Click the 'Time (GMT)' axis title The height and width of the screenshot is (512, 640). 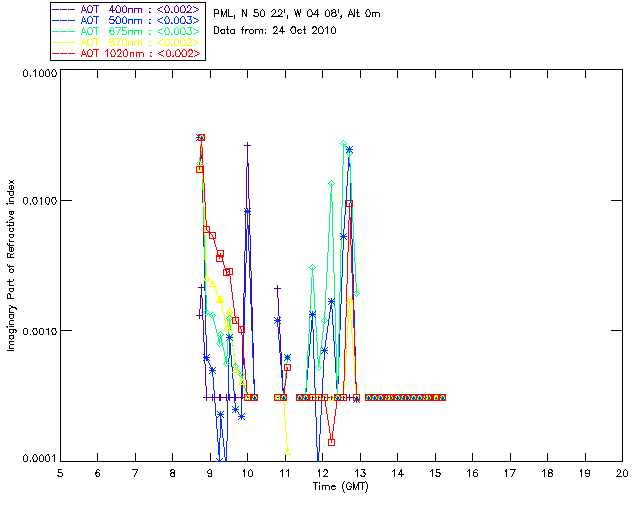click(340, 487)
